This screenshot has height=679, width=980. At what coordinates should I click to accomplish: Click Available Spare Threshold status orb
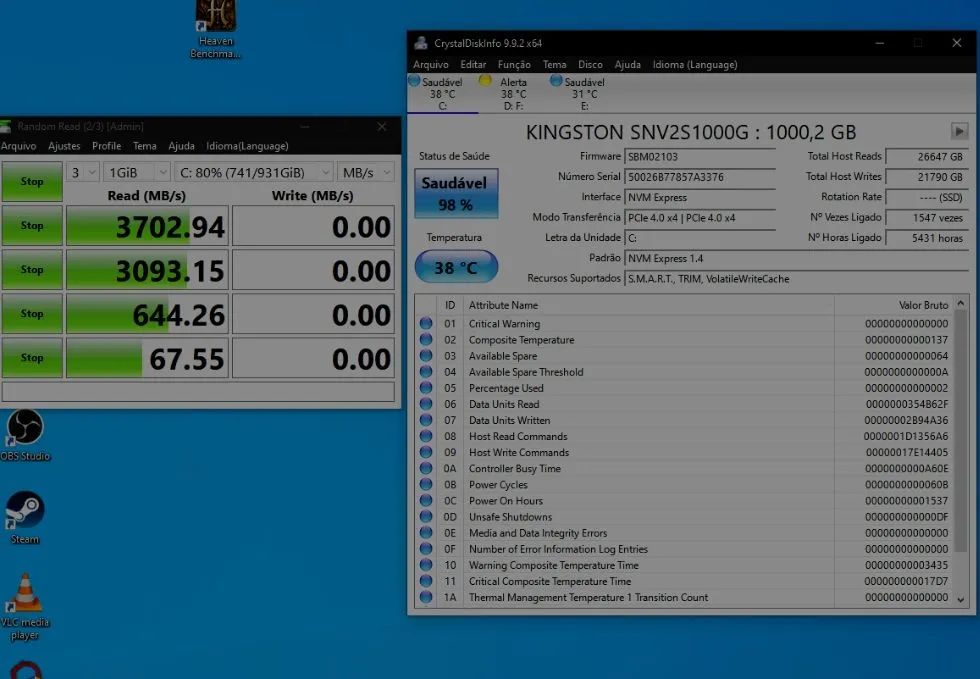426,371
